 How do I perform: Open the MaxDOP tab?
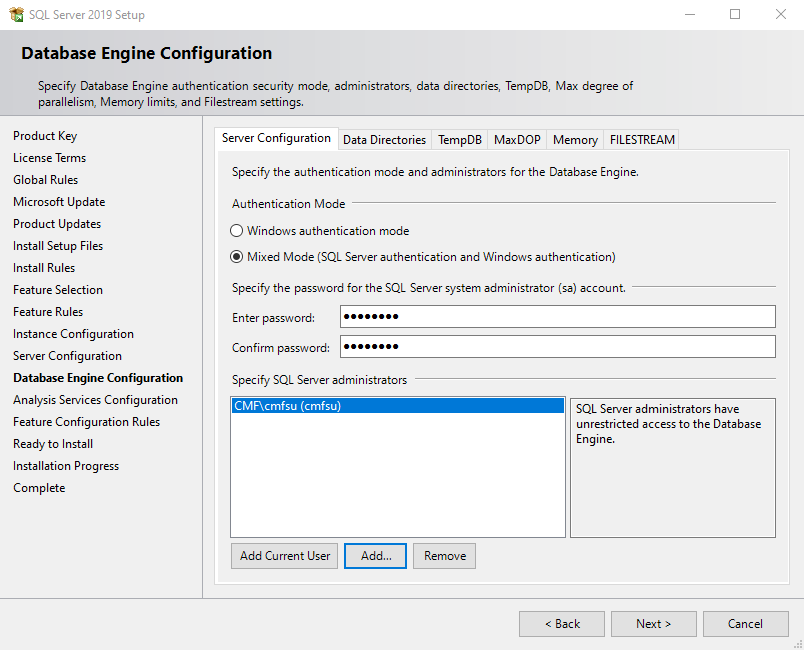coord(516,140)
